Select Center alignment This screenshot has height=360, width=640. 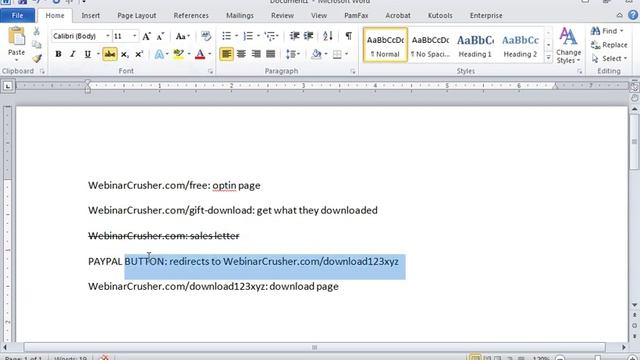tap(242, 54)
